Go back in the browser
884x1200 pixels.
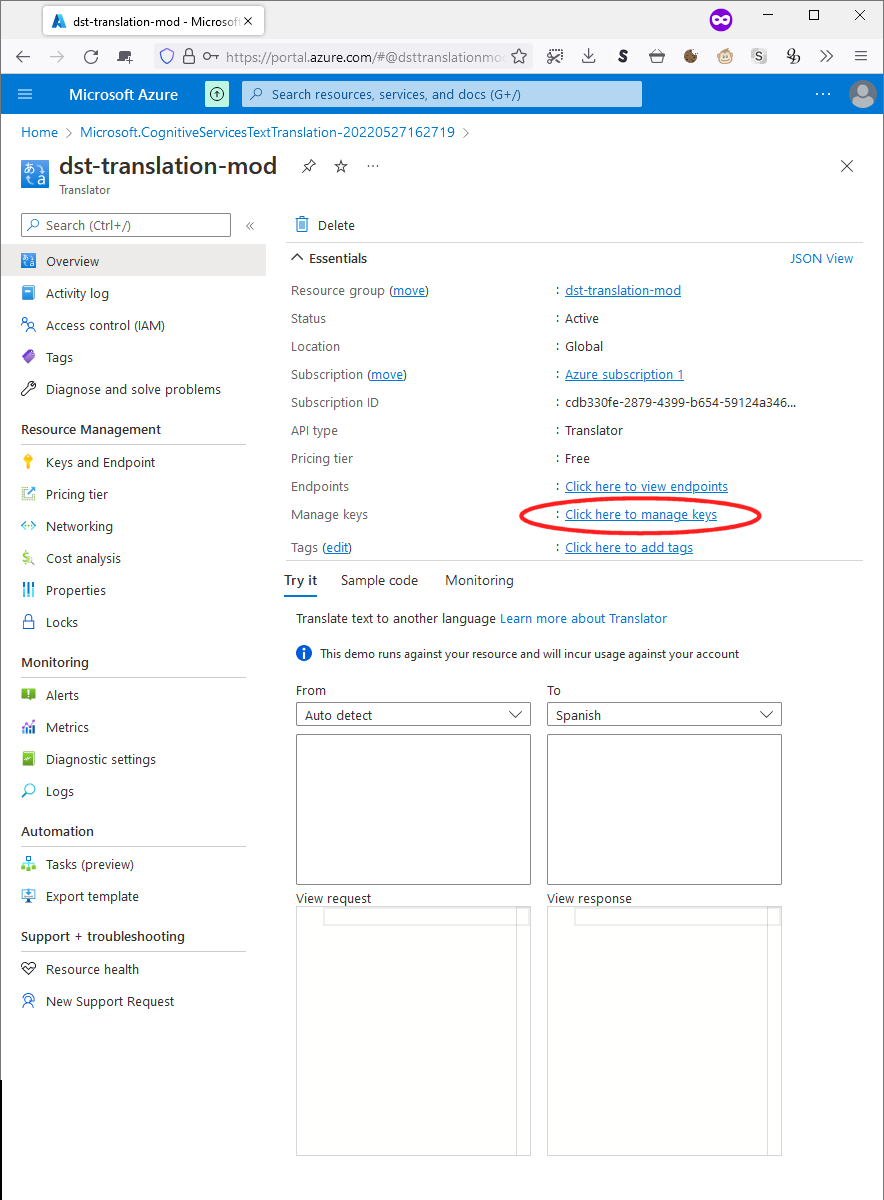[23, 57]
